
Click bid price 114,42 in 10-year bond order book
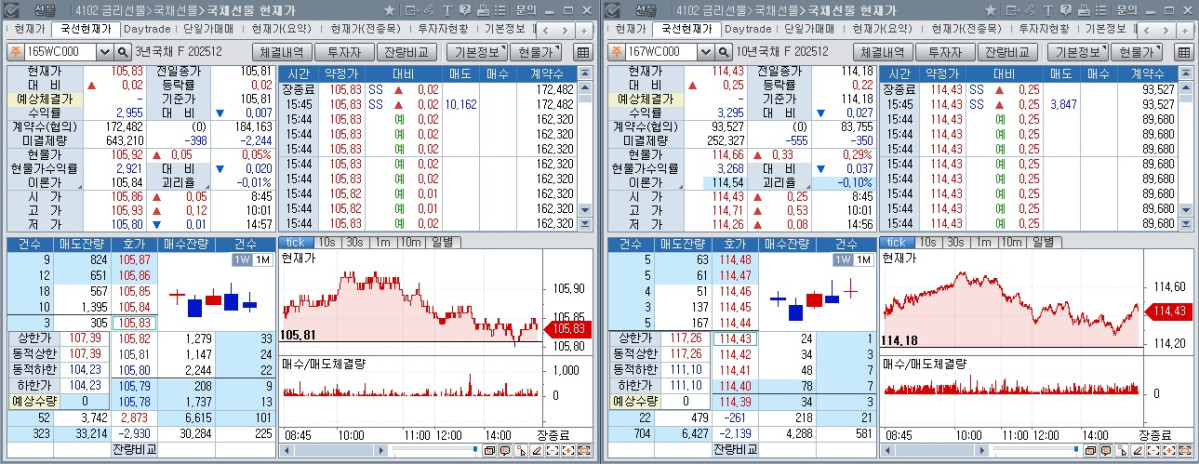[x=734, y=354]
